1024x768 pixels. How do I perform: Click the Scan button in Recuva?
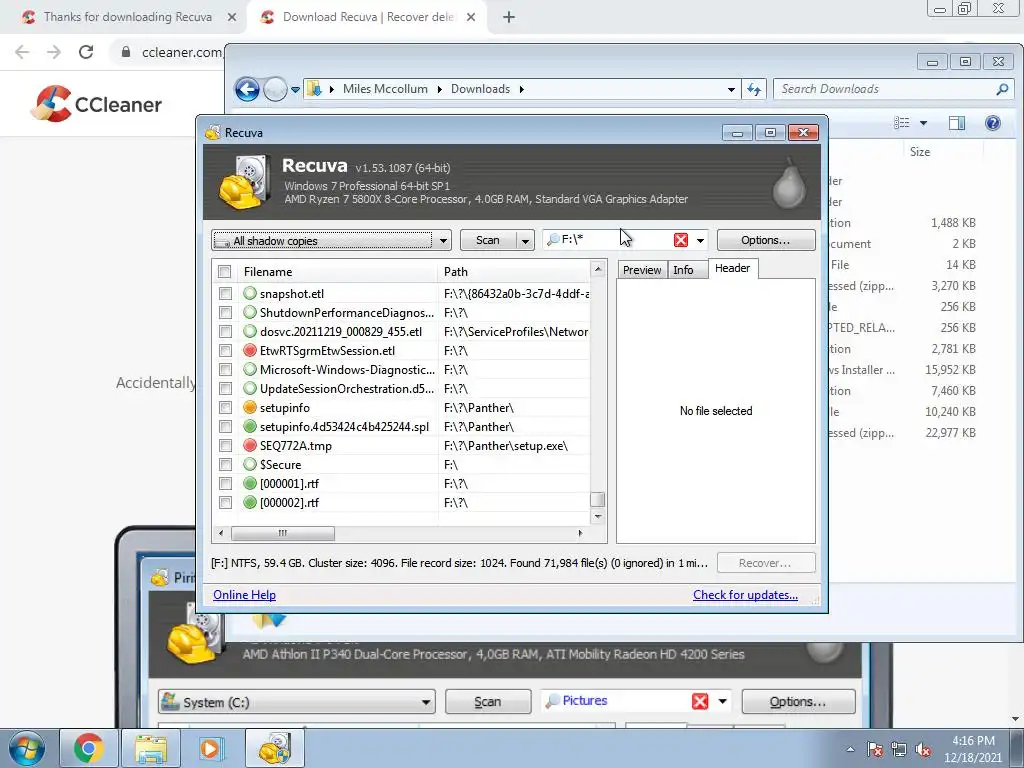(x=488, y=240)
